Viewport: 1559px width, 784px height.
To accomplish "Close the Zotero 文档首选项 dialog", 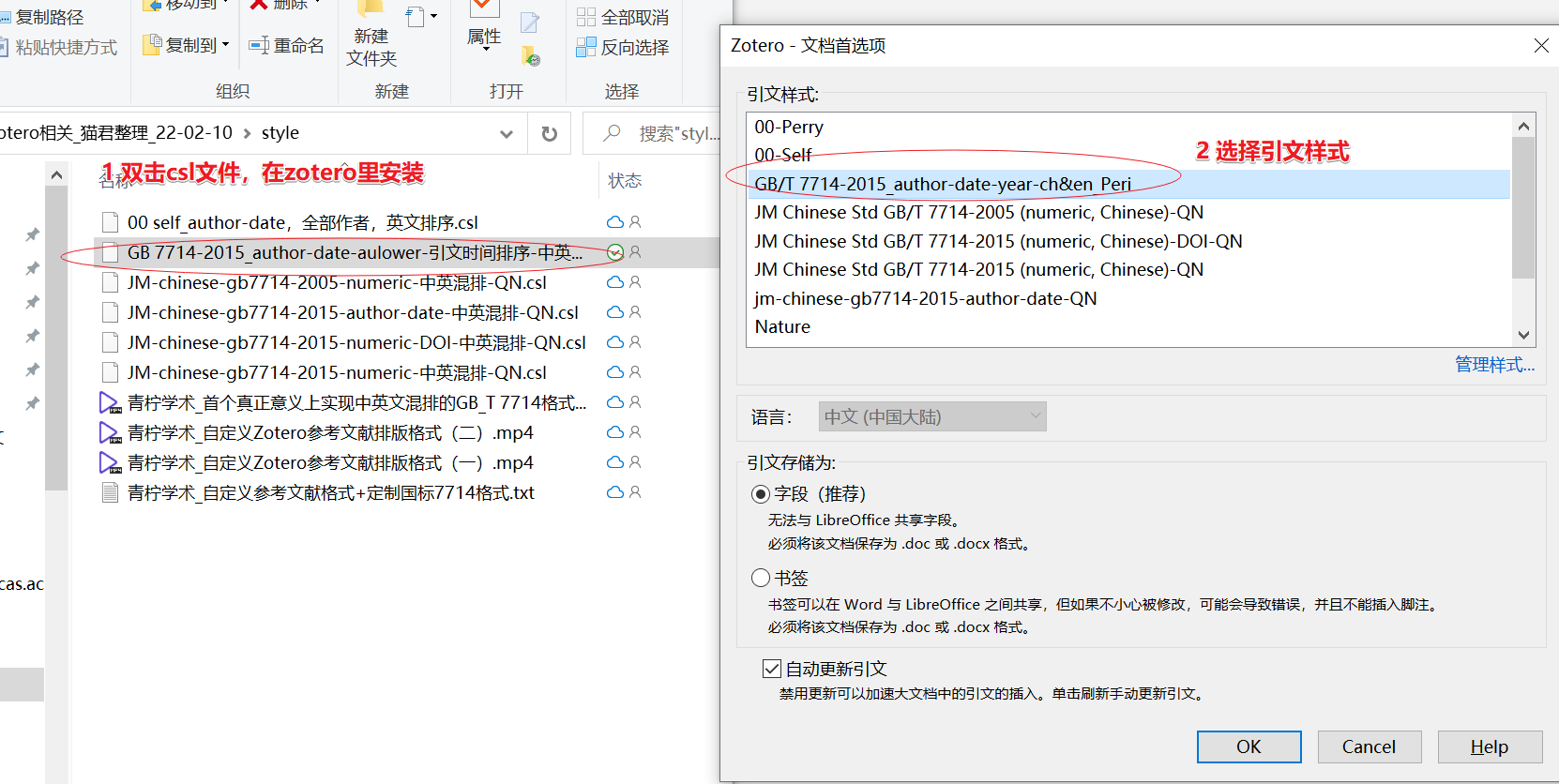I will 1540,46.
